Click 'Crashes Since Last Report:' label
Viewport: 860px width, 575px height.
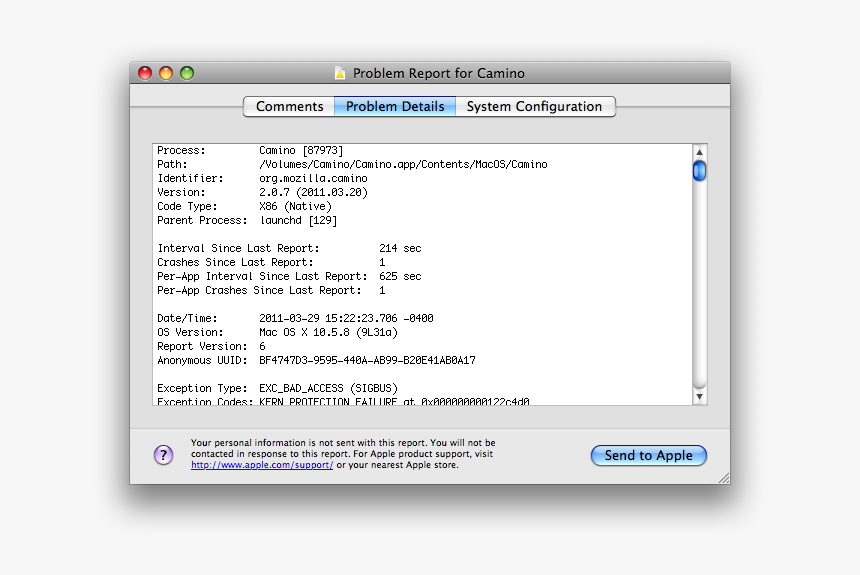coord(235,262)
